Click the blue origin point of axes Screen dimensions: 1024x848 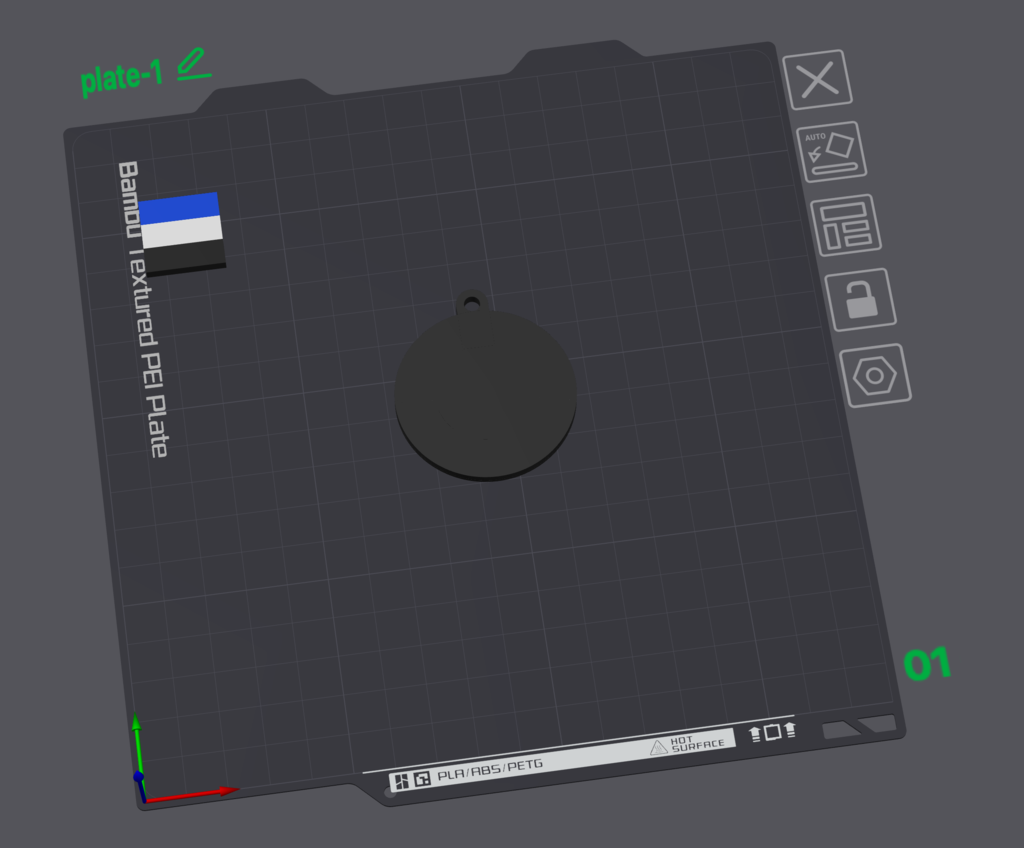click(x=139, y=777)
